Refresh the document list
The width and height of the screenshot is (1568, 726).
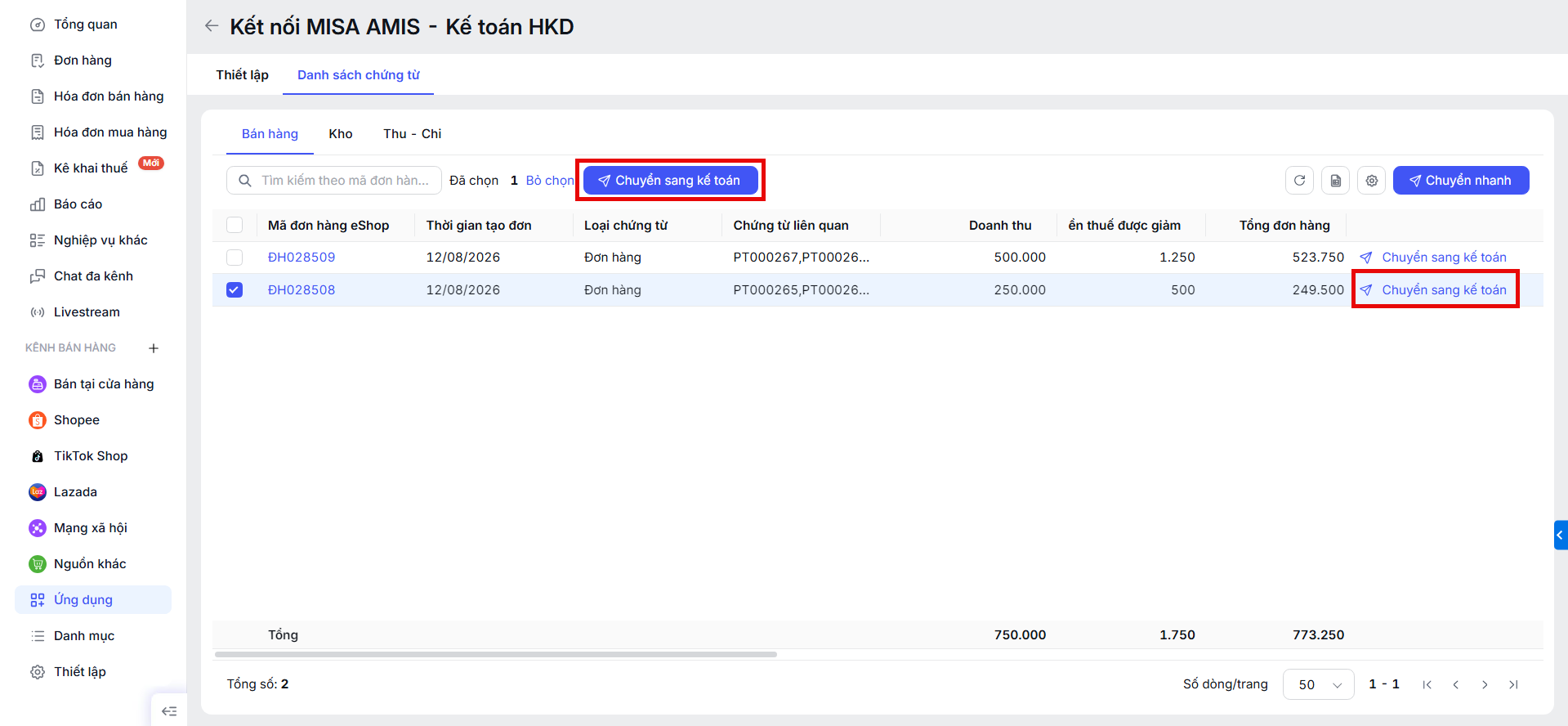[1299, 181]
